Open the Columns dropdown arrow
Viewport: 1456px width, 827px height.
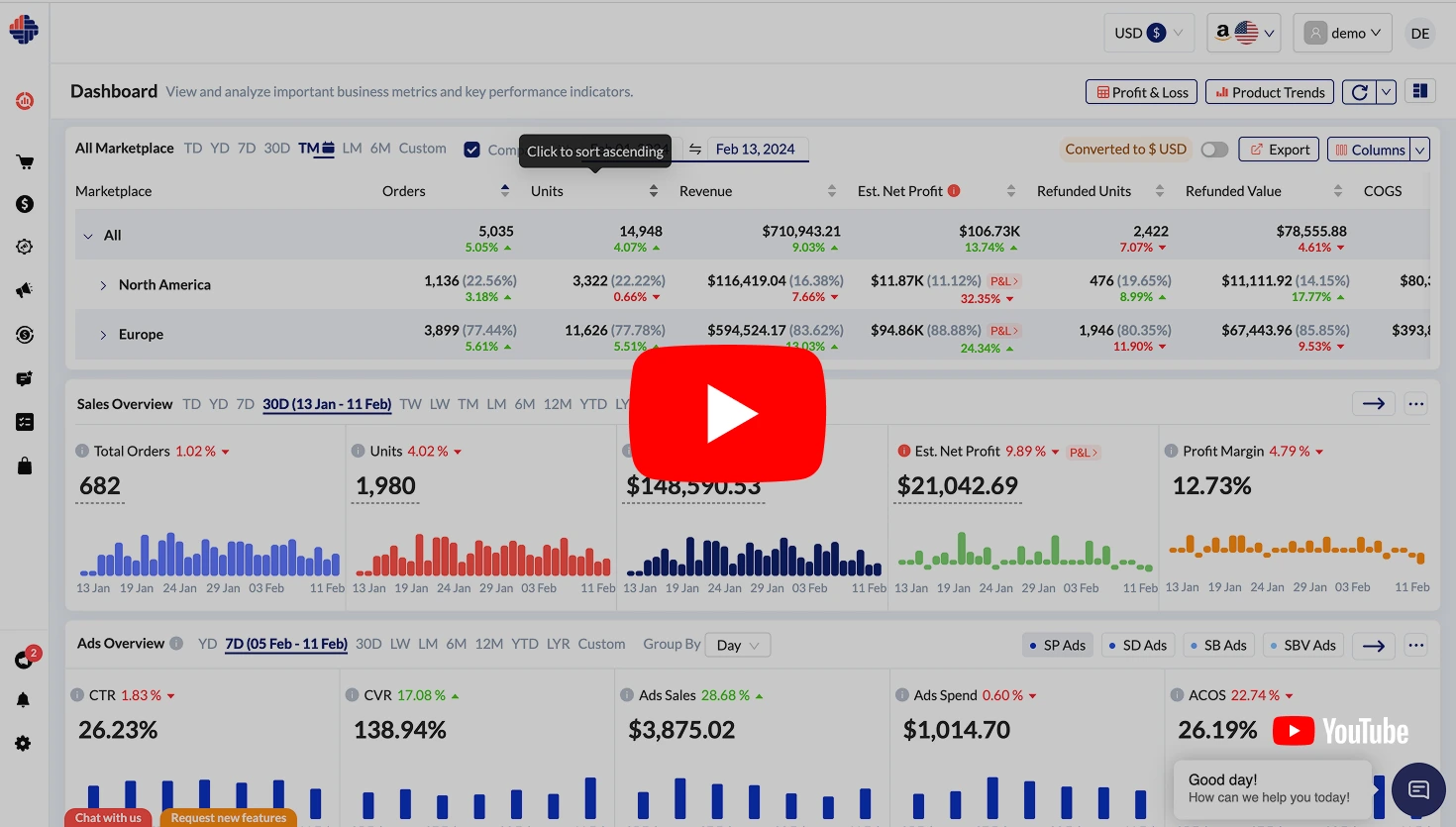[x=1420, y=150]
